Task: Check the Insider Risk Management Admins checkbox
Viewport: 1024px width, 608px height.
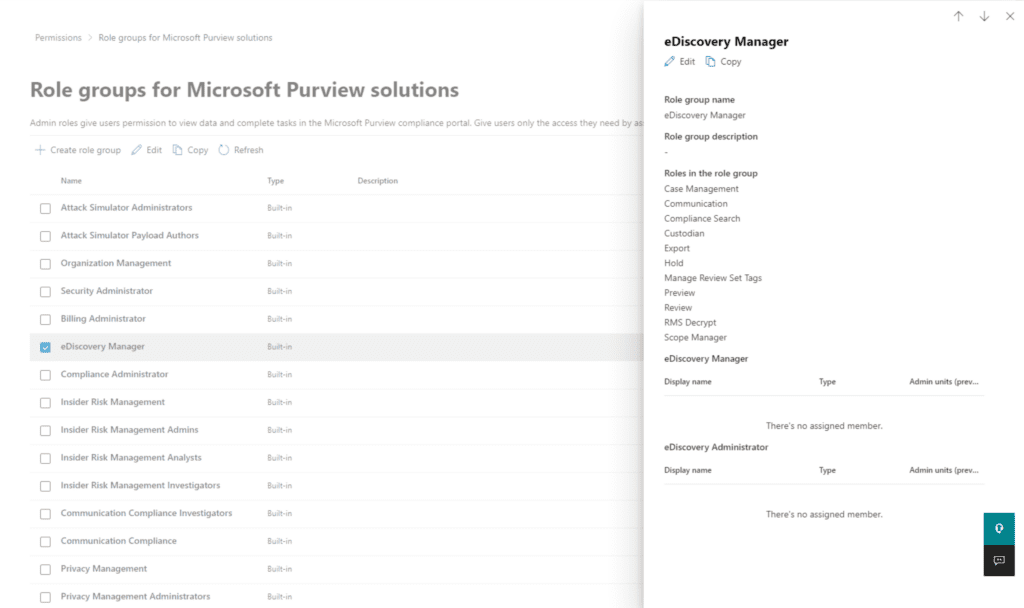Action: click(x=45, y=430)
